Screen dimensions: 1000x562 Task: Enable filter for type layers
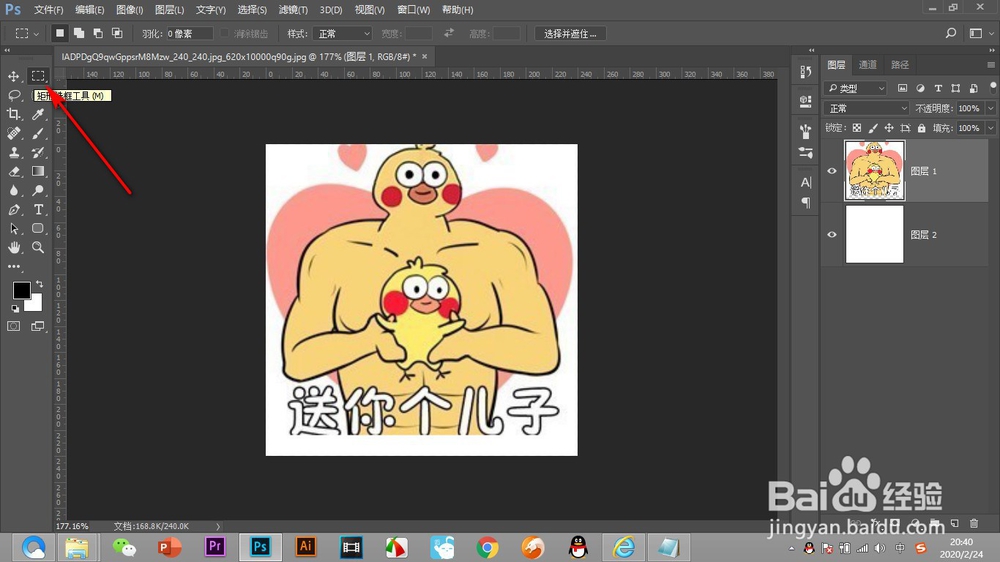point(938,88)
